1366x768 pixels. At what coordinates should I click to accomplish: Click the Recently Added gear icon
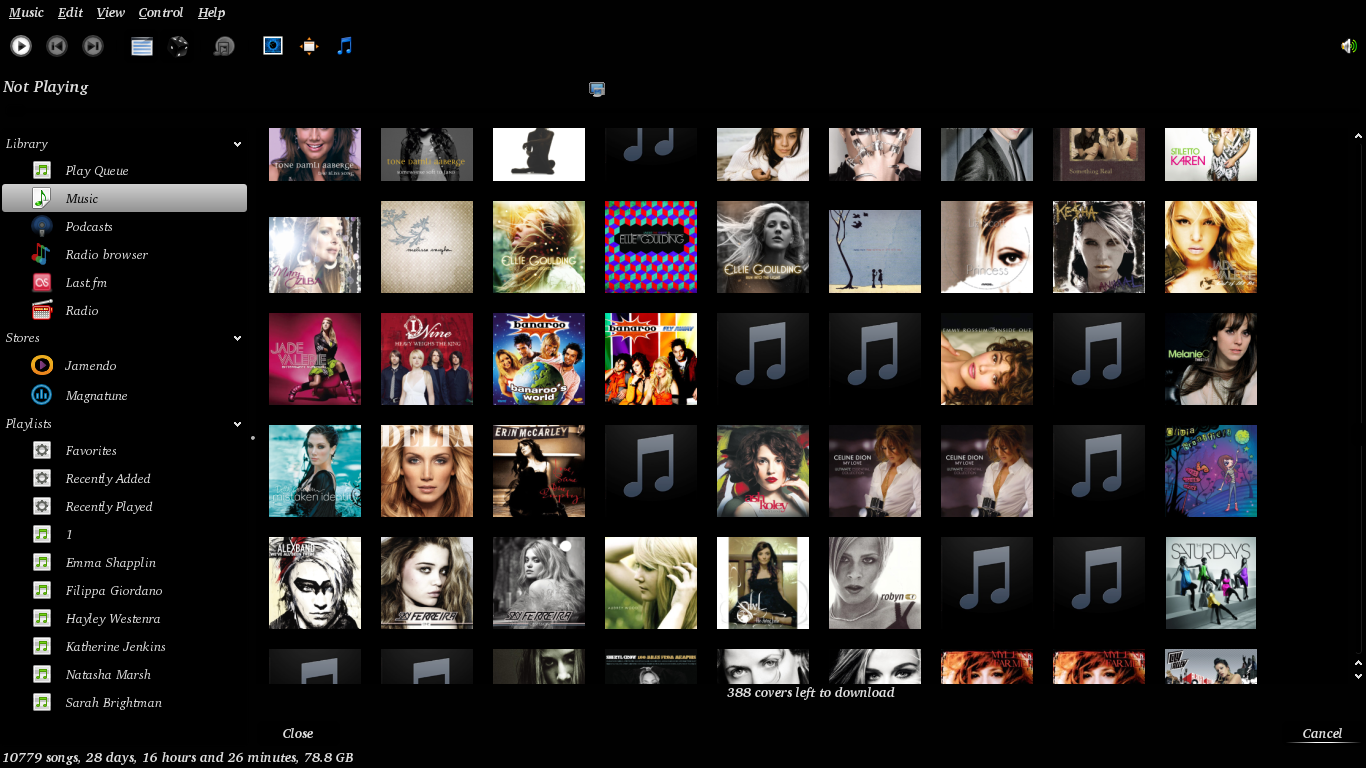point(42,479)
